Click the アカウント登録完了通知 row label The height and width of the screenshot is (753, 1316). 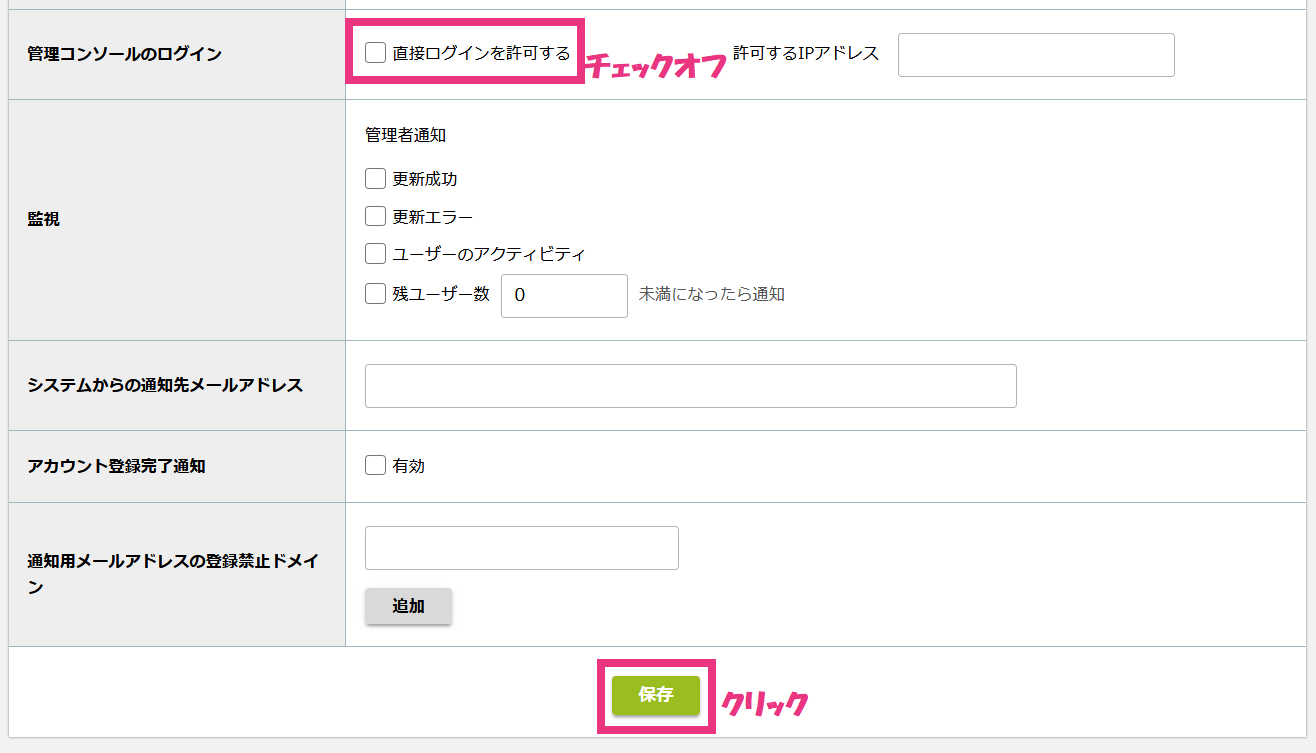click(x=117, y=466)
